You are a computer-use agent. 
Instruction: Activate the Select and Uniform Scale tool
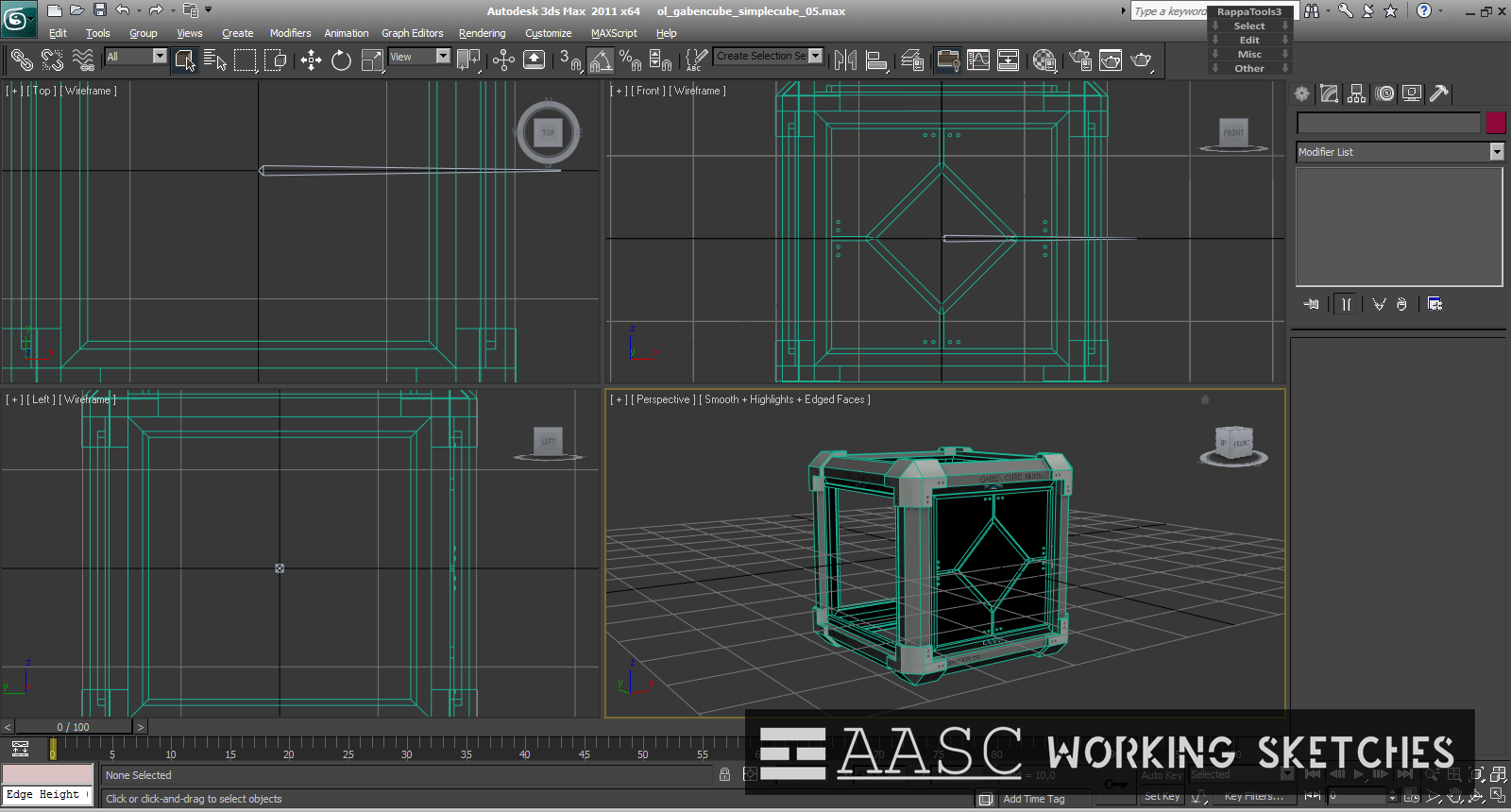[x=372, y=60]
